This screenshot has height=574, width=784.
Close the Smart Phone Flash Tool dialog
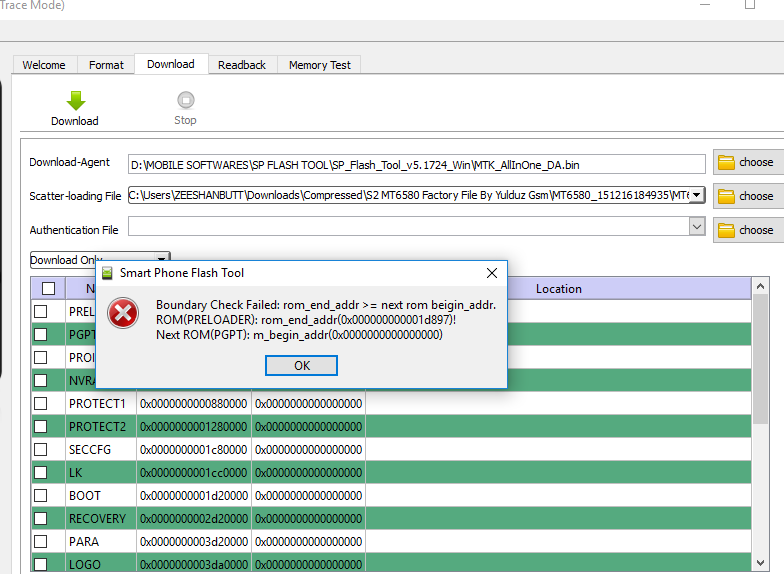491,273
